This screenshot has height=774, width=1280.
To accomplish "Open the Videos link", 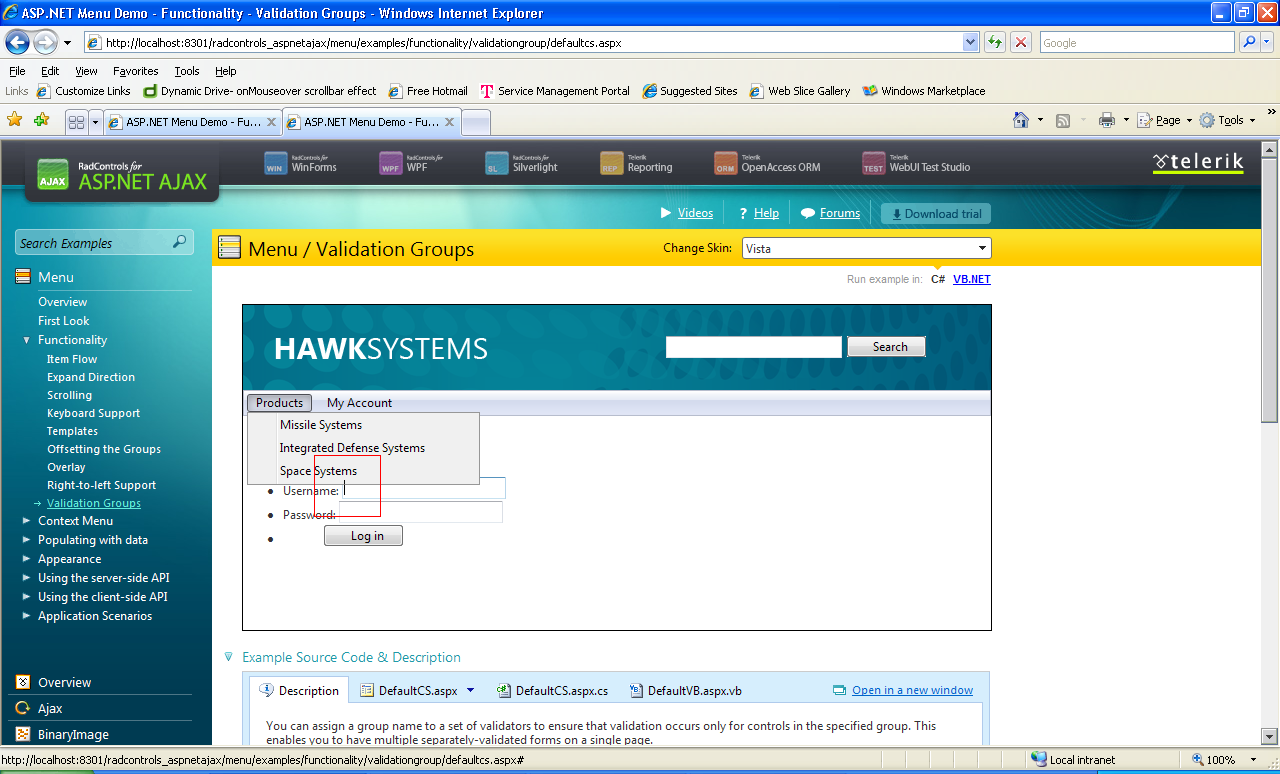I will coord(695,213).
